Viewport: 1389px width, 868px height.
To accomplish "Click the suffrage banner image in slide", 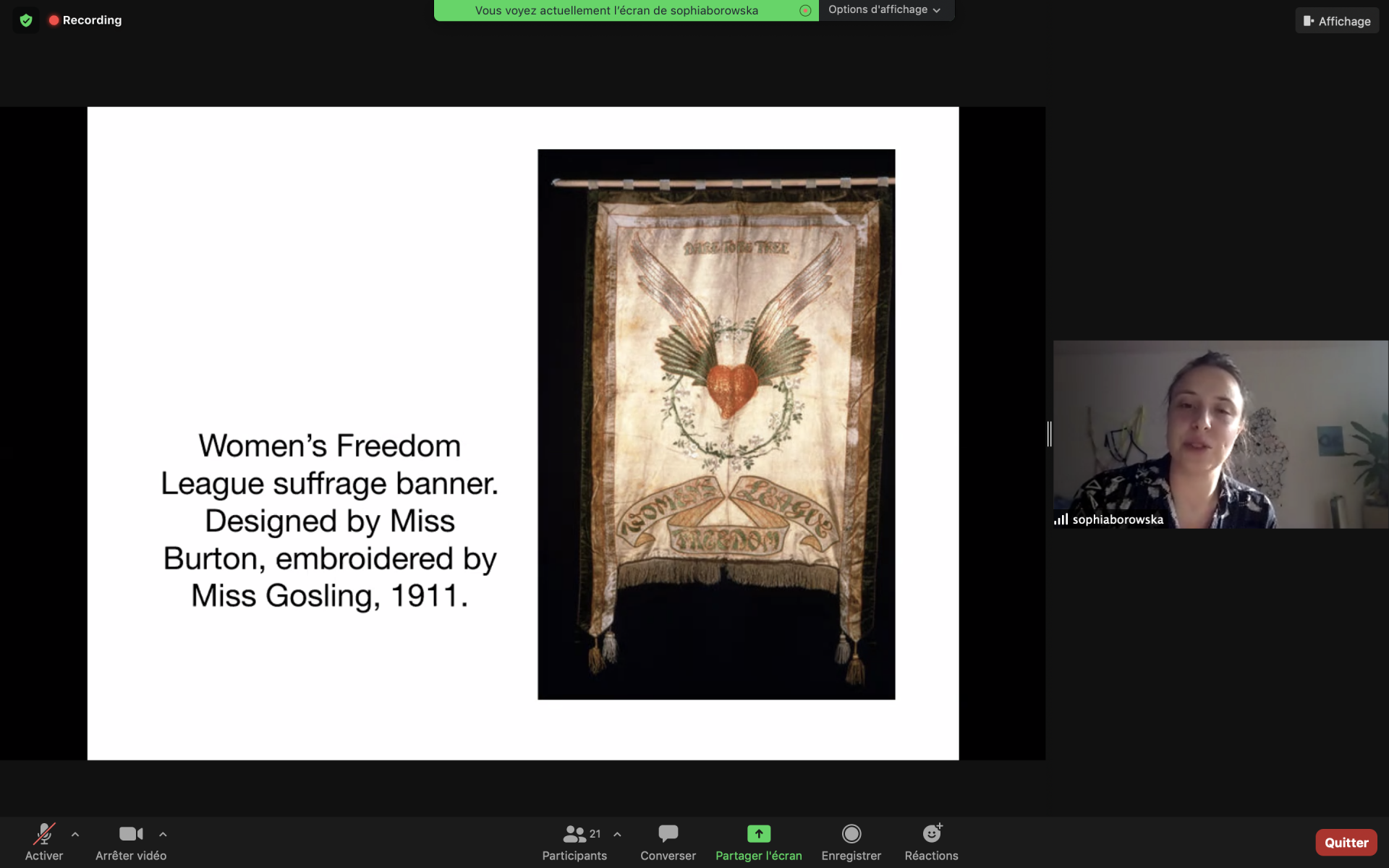I will pos(716,424).
